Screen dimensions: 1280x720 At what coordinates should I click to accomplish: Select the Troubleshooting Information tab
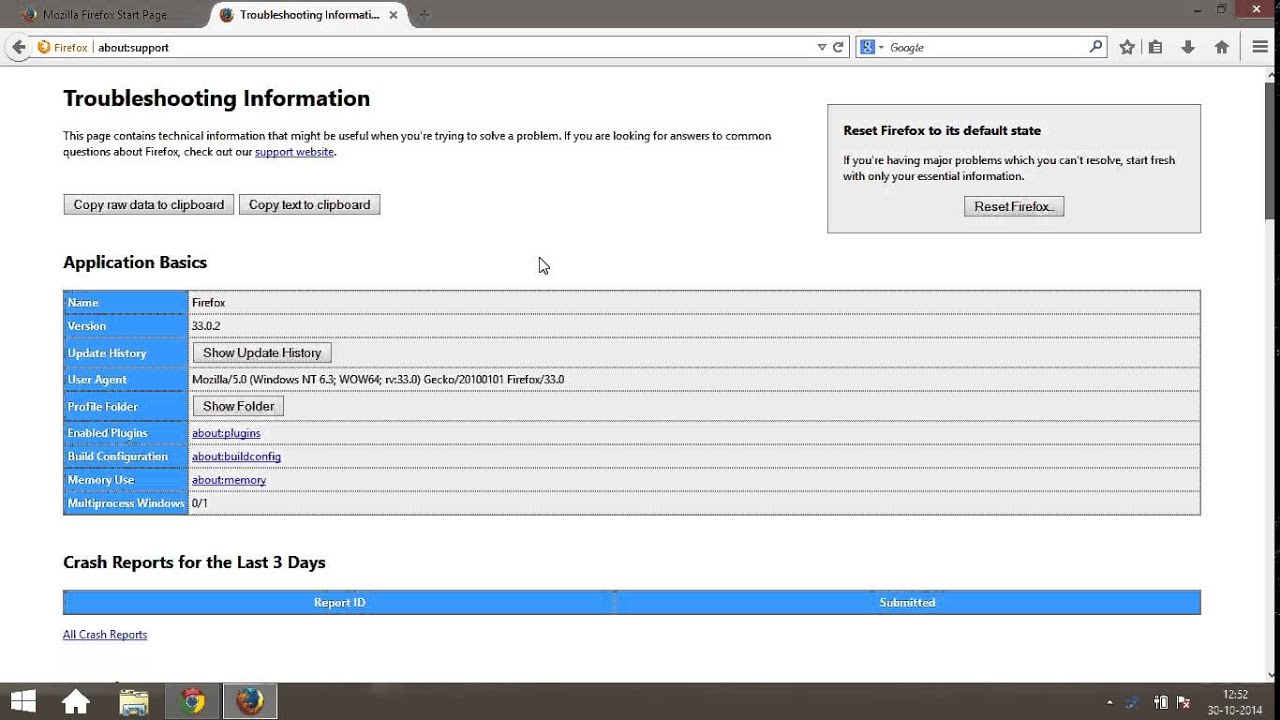click(x=308, y=15)
